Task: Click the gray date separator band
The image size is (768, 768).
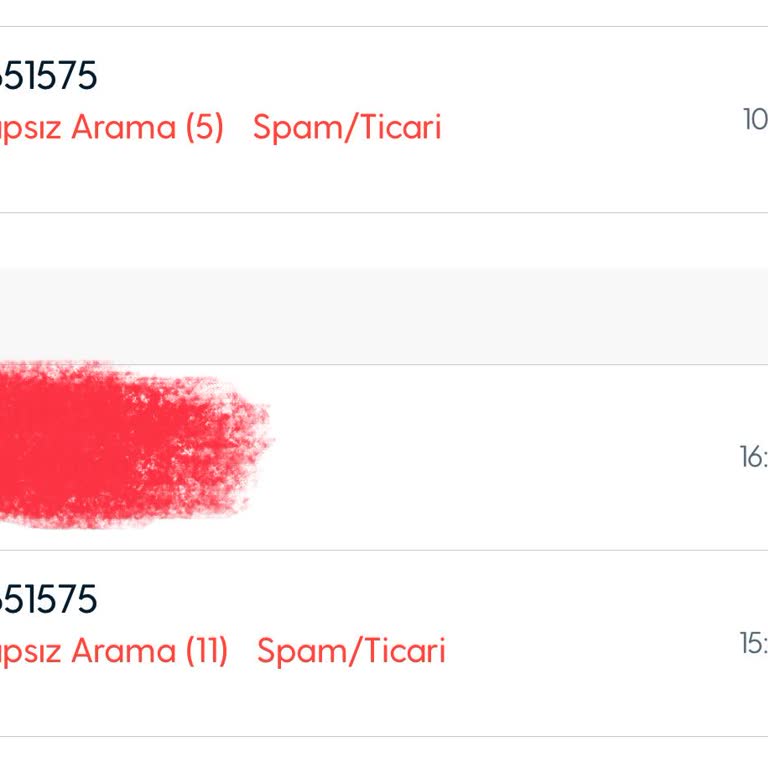Action: coord(384,315)
